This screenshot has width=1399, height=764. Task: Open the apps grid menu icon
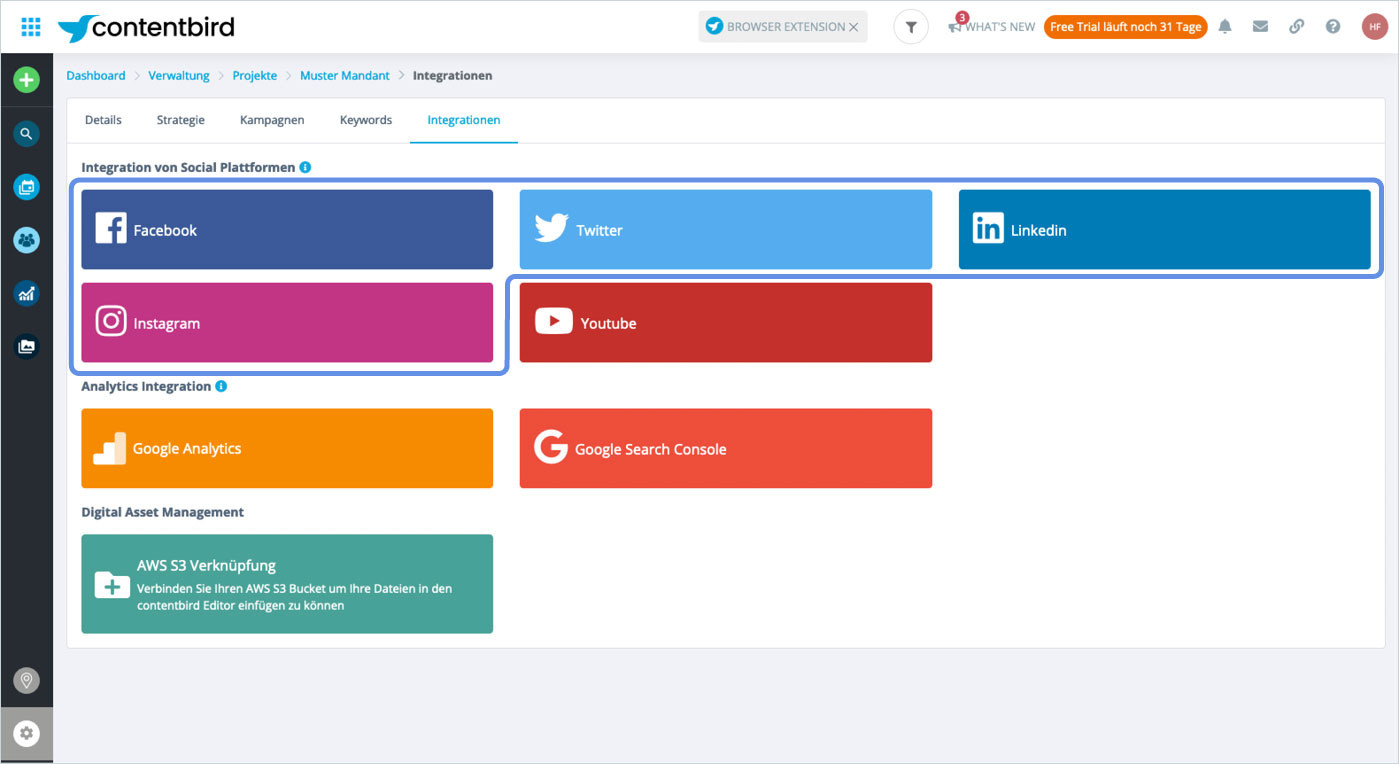point(31,27)
